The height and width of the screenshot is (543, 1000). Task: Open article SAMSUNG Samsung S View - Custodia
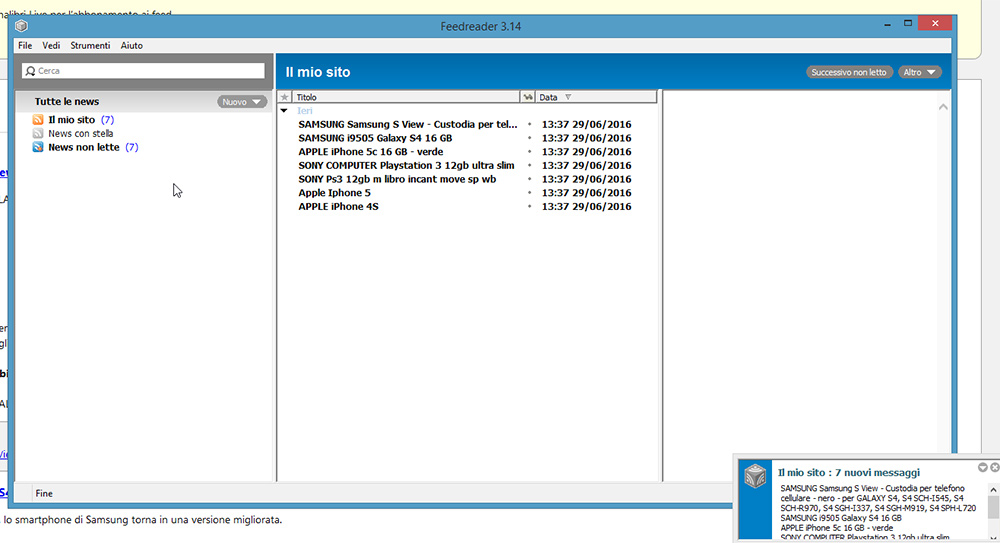[x=408, y=124]
